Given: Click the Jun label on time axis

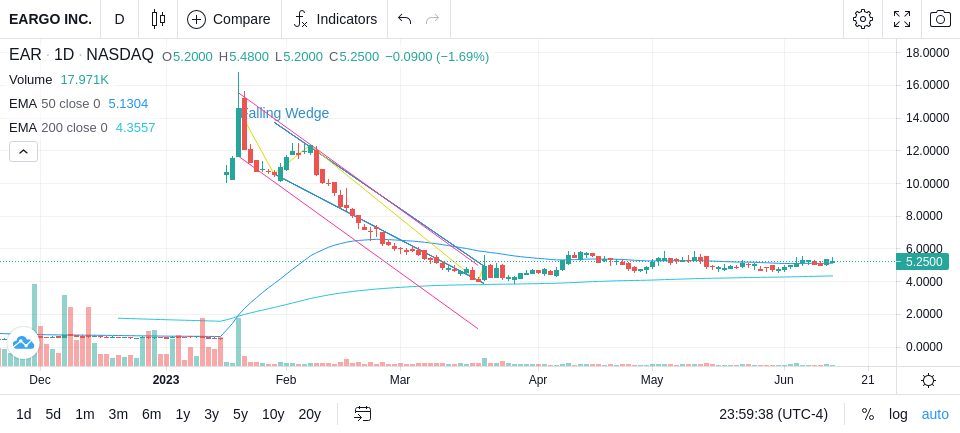Looking at the screenshot, I should coord(784,380).
